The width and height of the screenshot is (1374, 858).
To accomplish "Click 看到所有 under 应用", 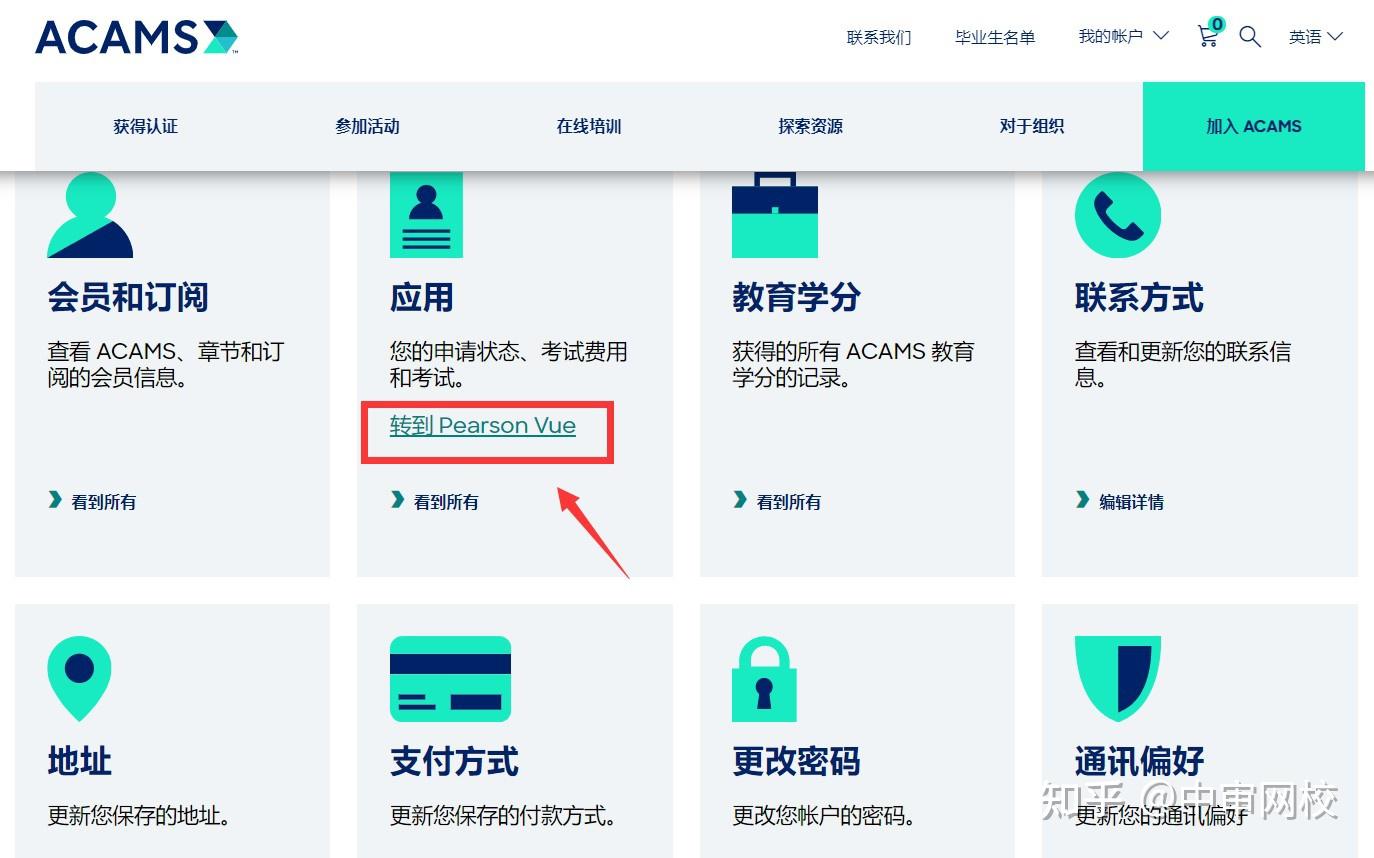I will (434, 501).
